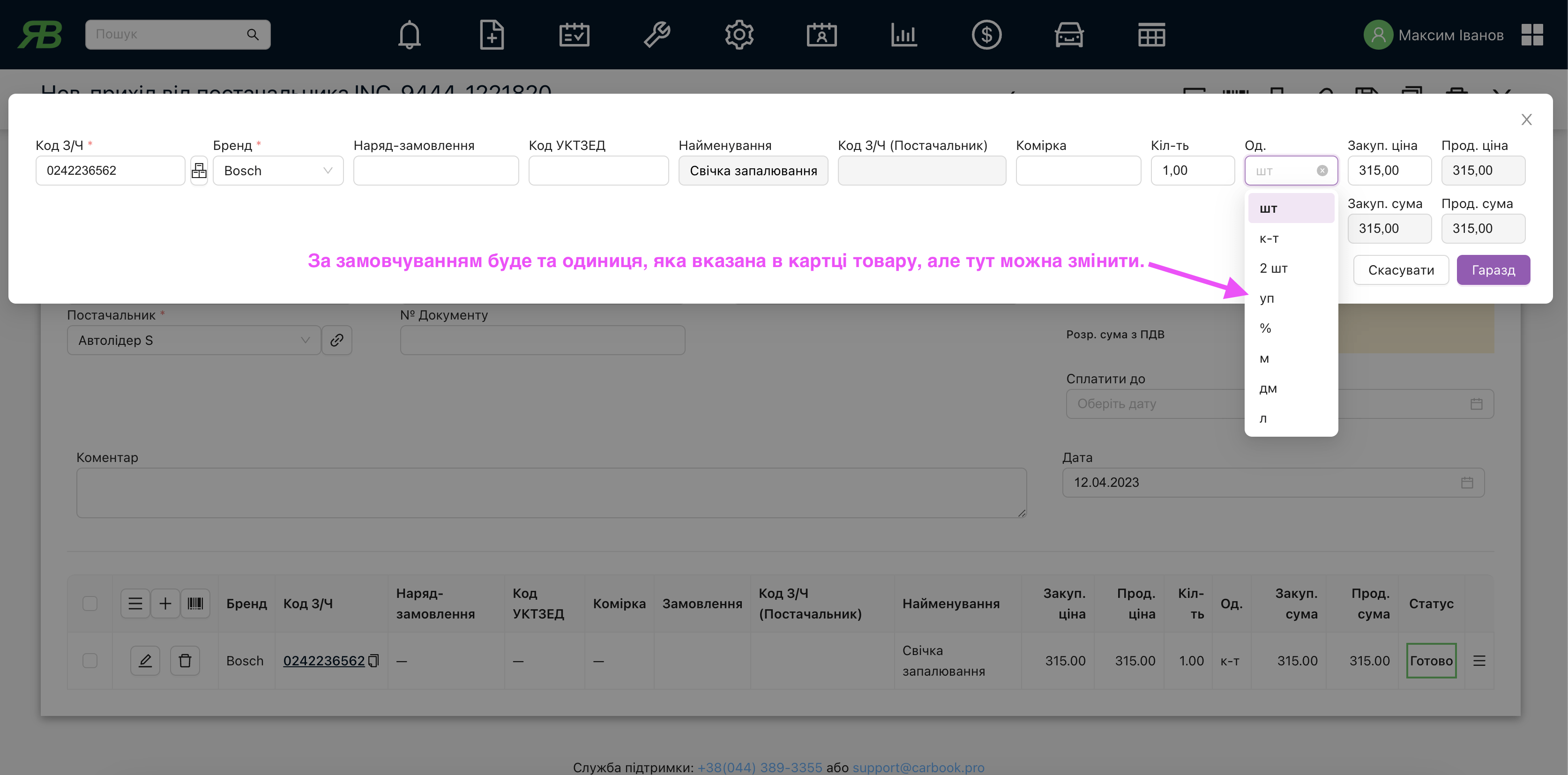
Task: Open the Постачальник Автолідер S dropdown
Action: [194, 340]
